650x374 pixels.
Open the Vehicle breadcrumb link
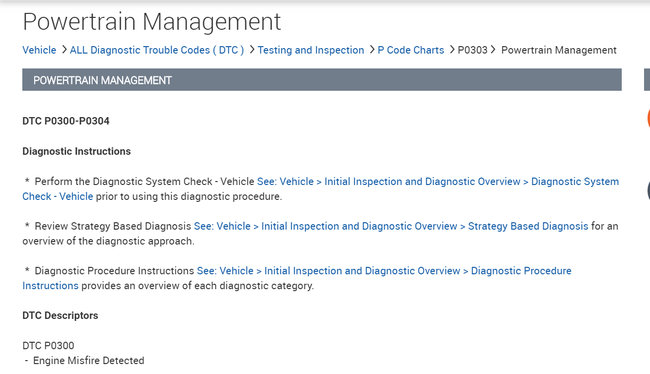coord(39,50)
